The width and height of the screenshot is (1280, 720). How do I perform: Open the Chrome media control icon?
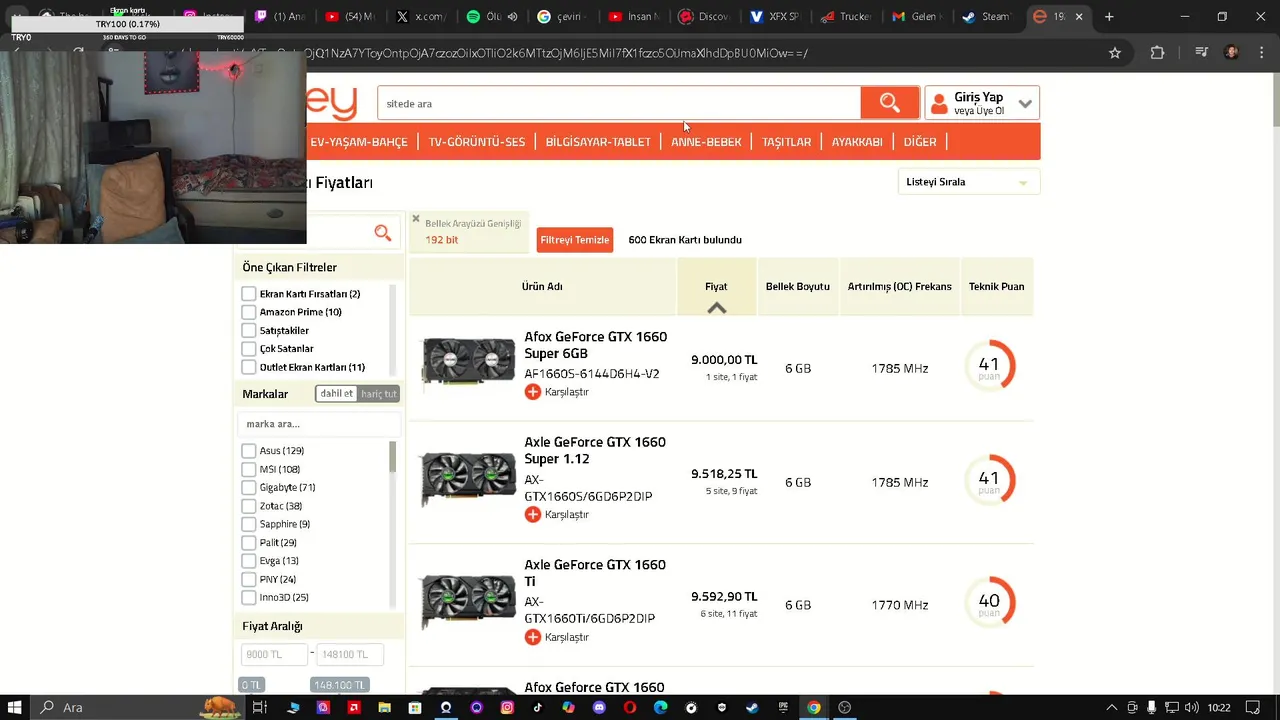[x=1203, y=53]
